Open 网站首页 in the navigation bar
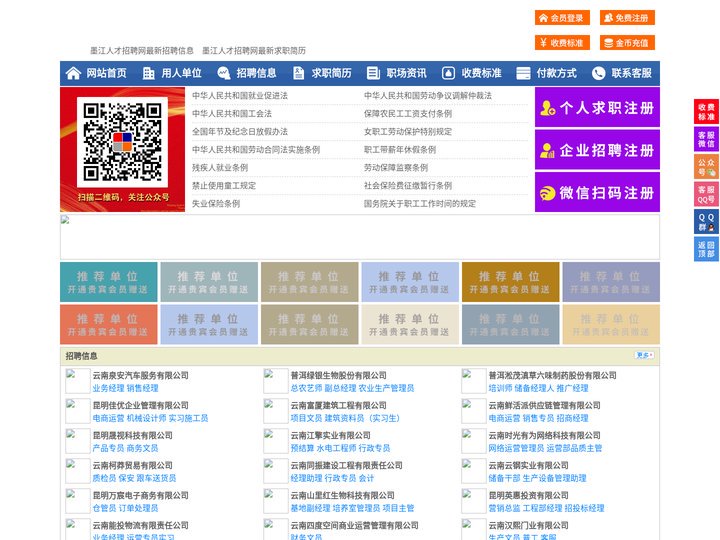720x540 pixels. tap(107, 73)
